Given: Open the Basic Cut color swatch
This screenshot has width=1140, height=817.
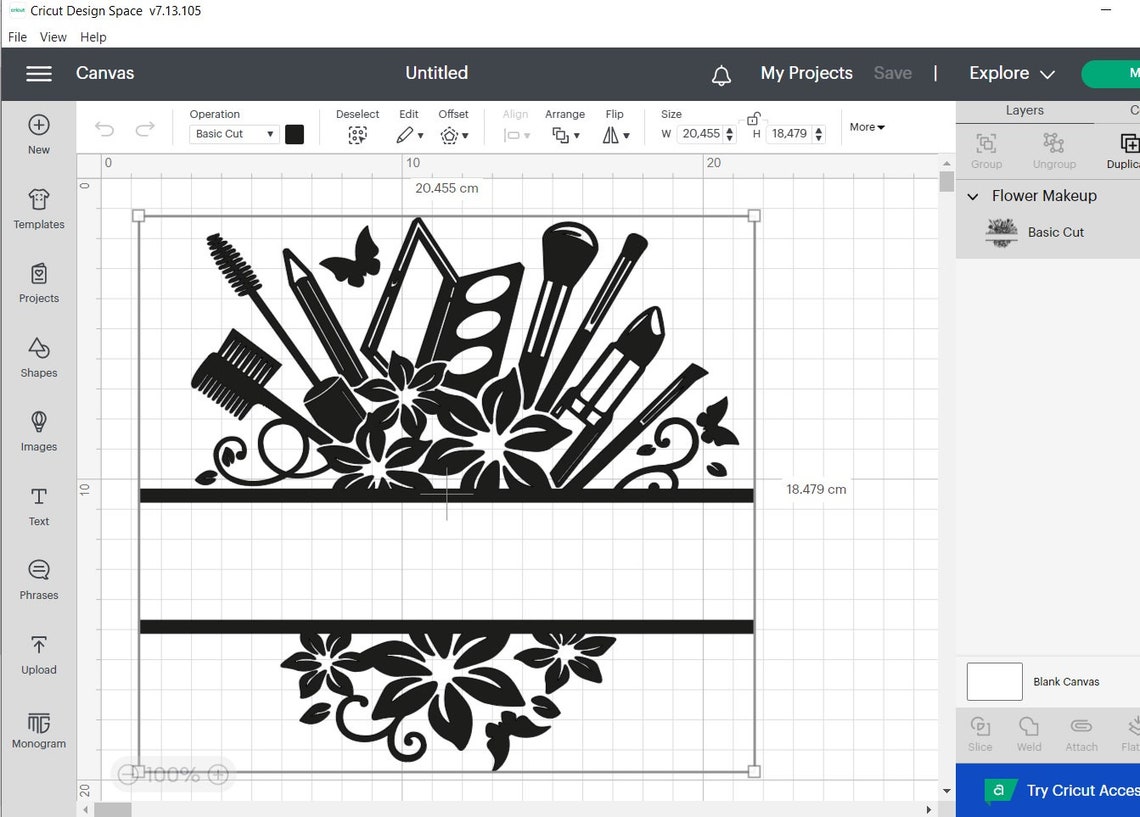Looking at the screenshot, I should [x=295, y=133].
